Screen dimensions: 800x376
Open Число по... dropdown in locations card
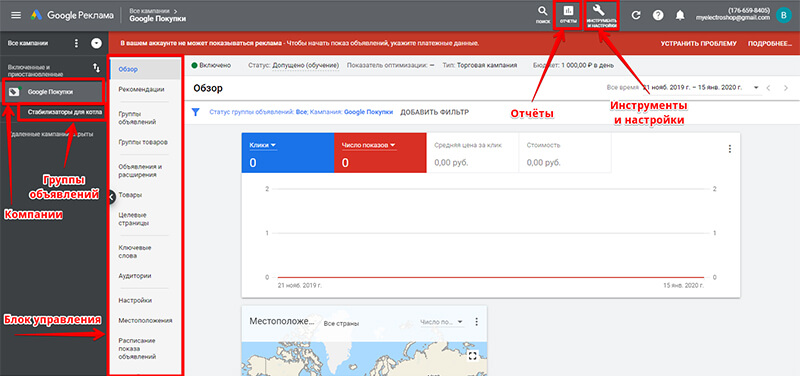click(441, 322)
